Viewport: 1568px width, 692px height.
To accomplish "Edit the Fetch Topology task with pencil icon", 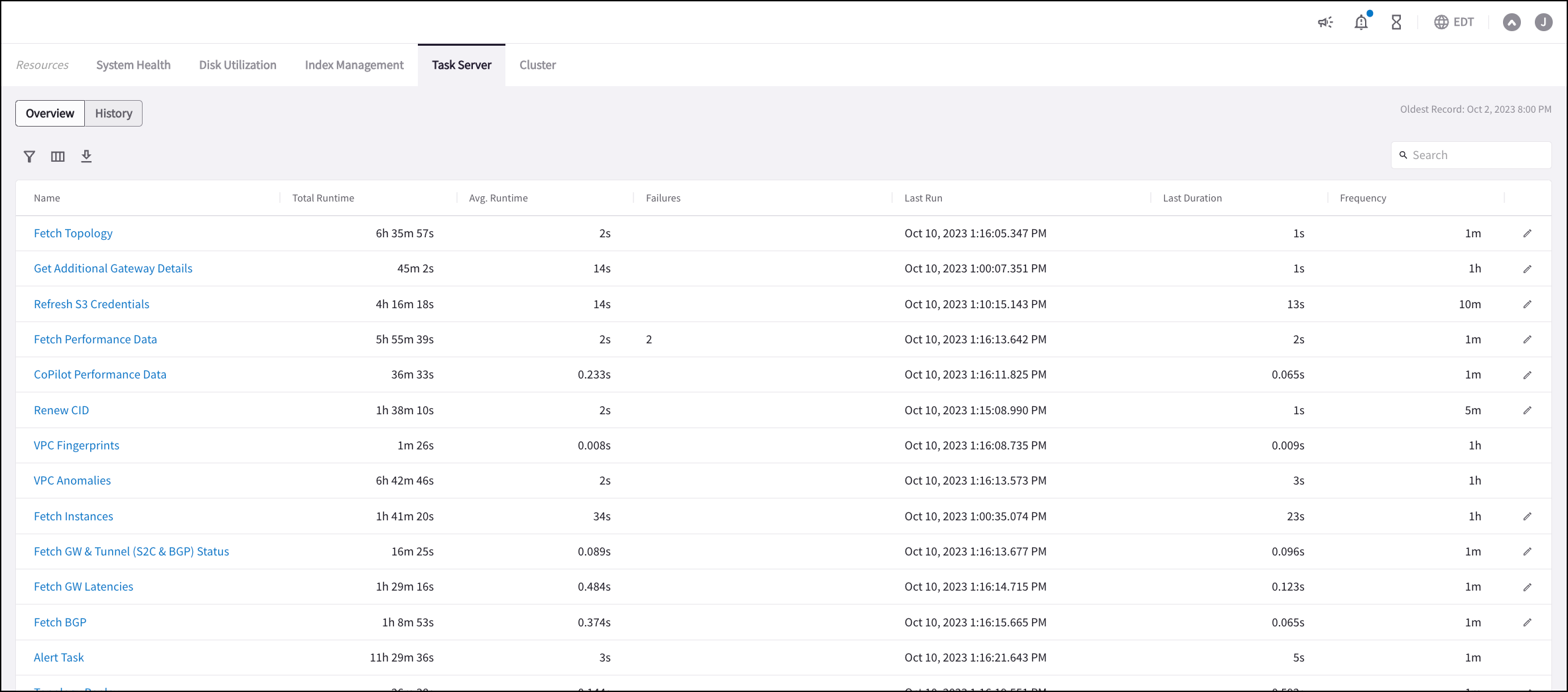I will [1527, 233].
